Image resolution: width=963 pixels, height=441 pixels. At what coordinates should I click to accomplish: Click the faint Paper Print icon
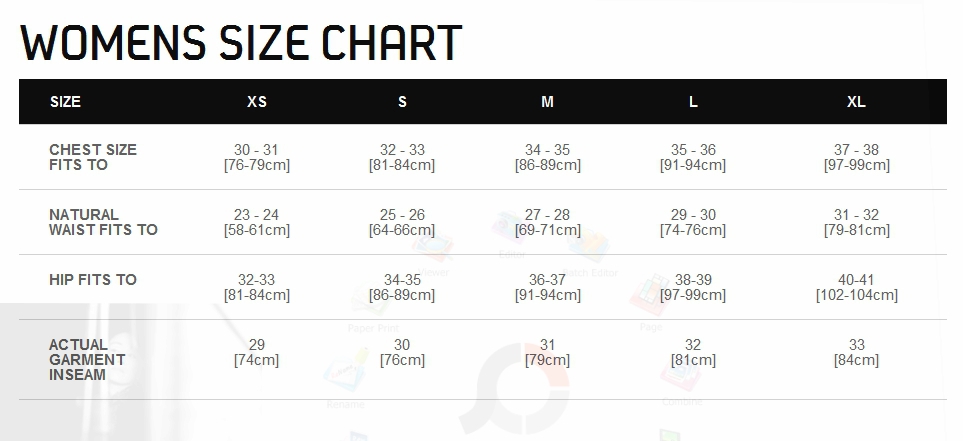(x=372, y=300)
